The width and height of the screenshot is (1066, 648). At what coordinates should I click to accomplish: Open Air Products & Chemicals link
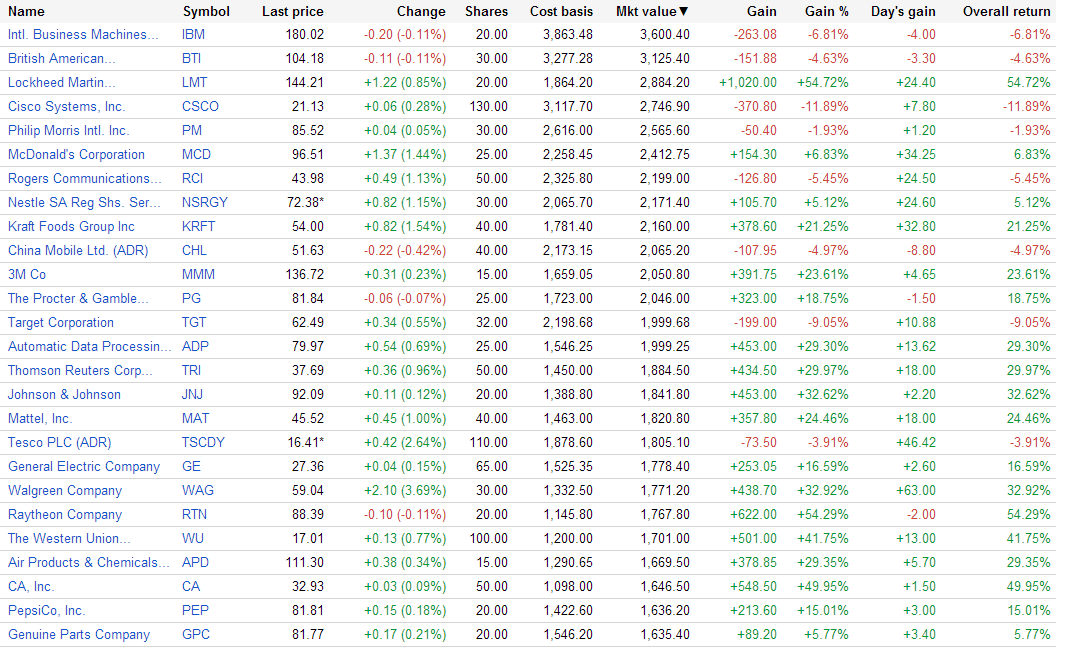(x=88, y=562)
